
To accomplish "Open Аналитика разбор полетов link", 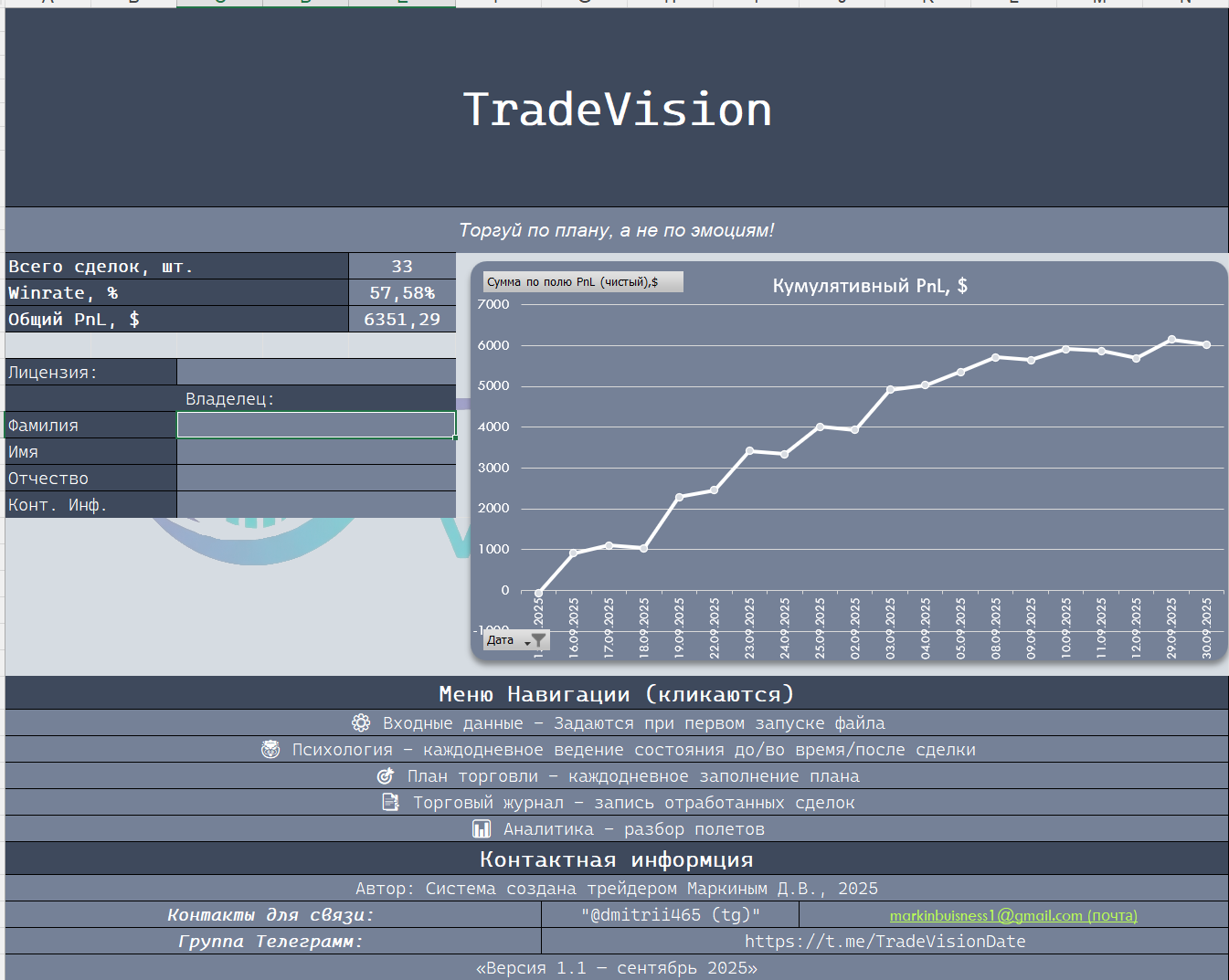I will 633,829.
